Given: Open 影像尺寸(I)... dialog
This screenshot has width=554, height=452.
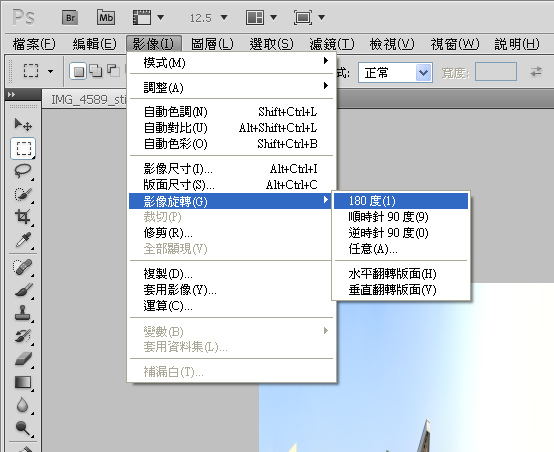Looking at the screenshot, I should tap(231, 169).
